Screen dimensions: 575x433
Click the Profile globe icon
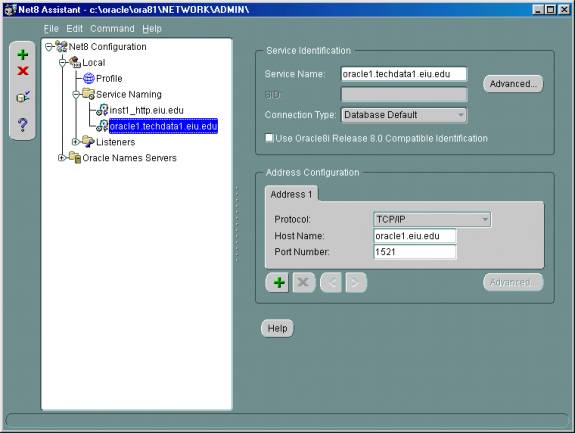point(89,78)
